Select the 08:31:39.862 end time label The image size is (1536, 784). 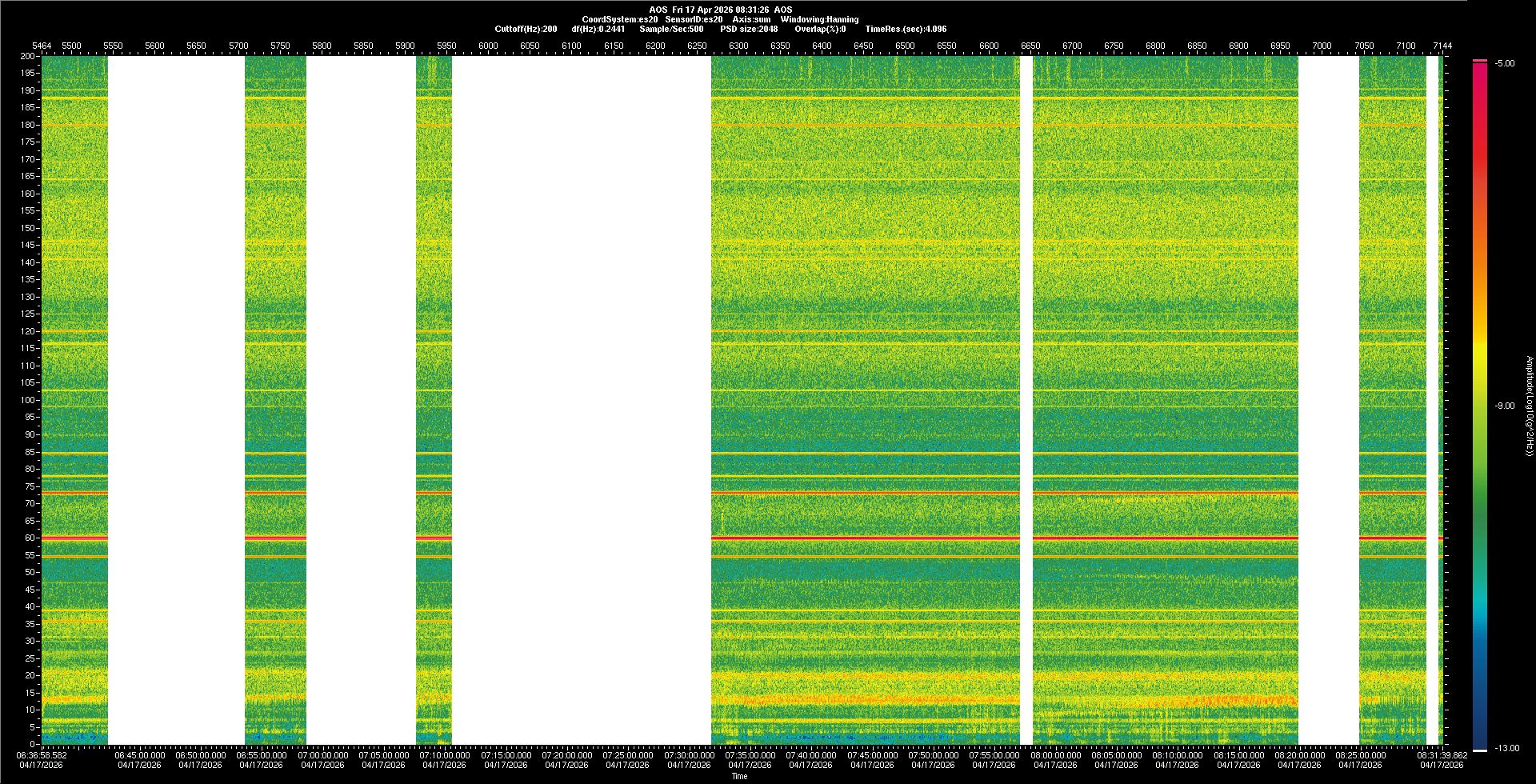1442,755
